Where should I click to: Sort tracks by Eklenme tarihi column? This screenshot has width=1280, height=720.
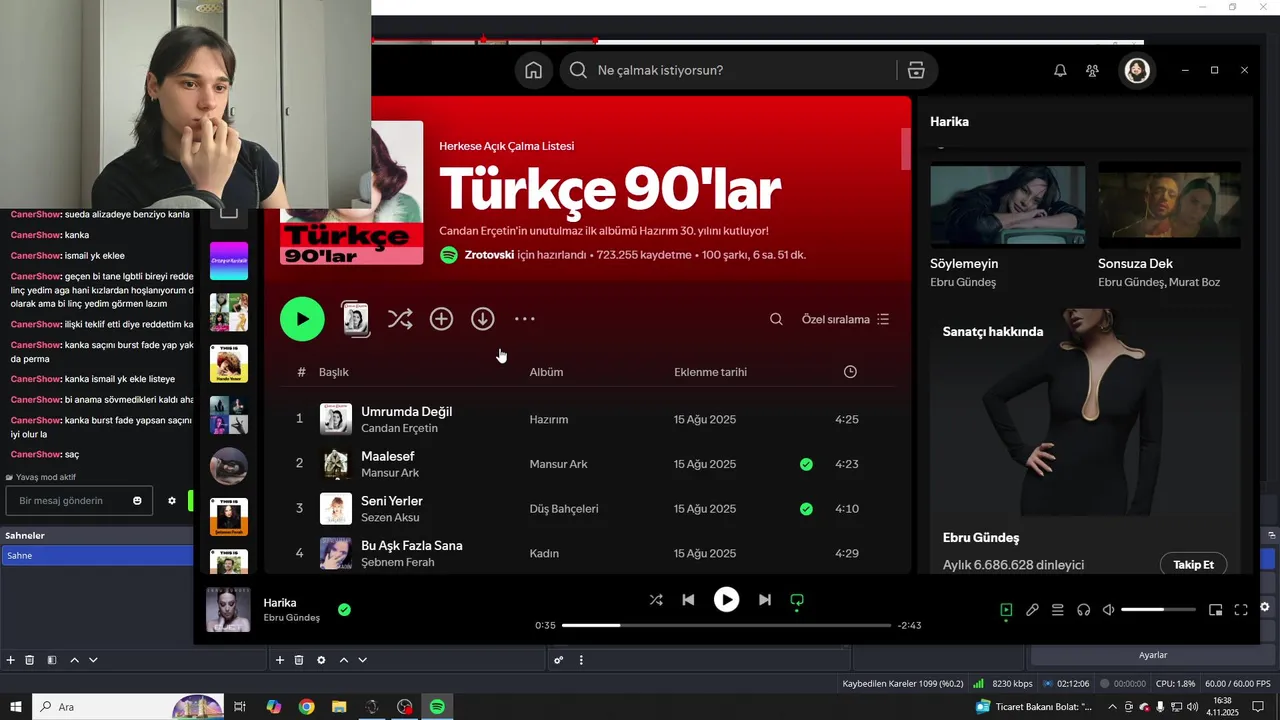pos(710,372)
